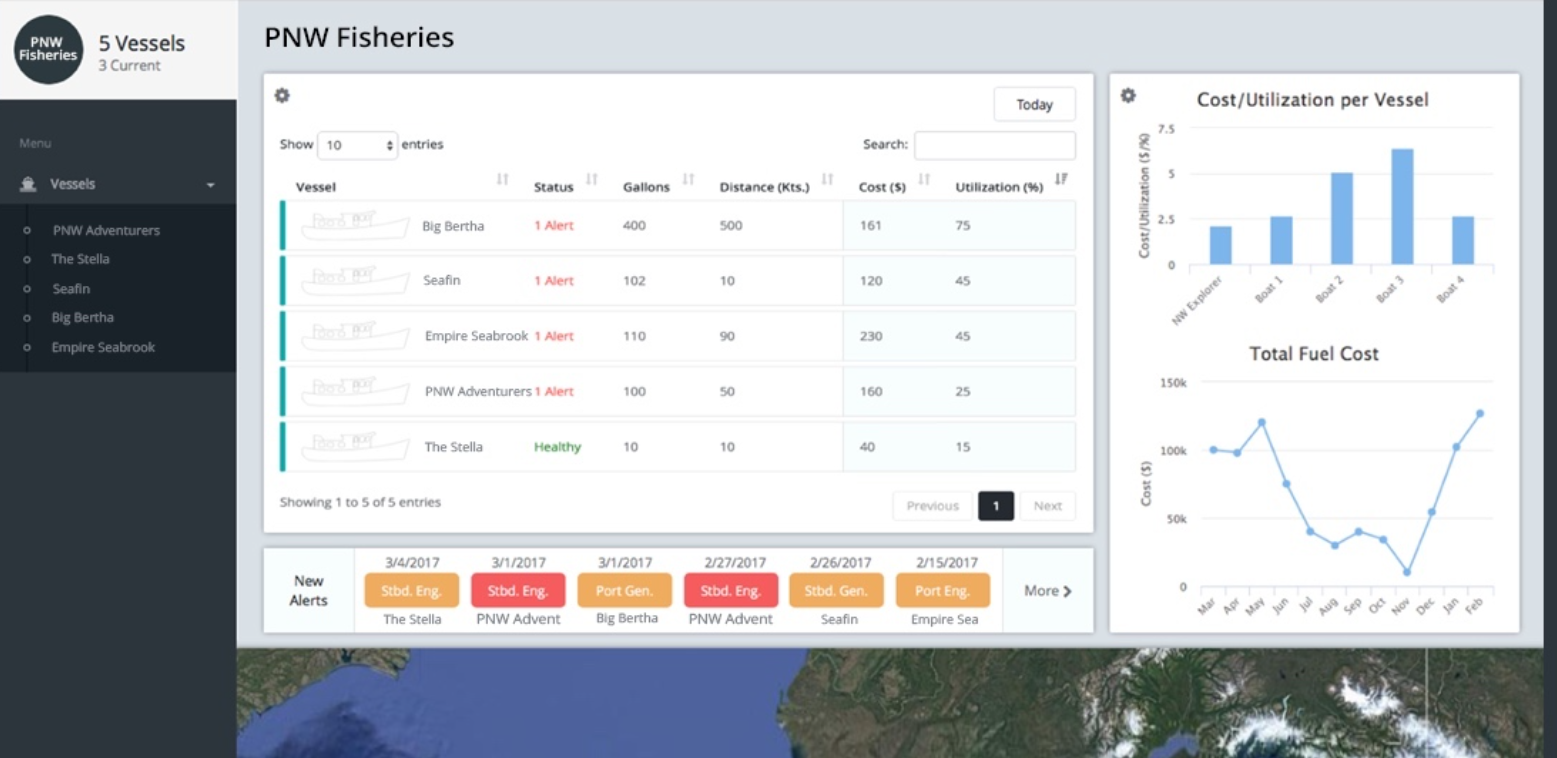
Task: Click the gear icon in vessel table panel
Action: (282, 96)
